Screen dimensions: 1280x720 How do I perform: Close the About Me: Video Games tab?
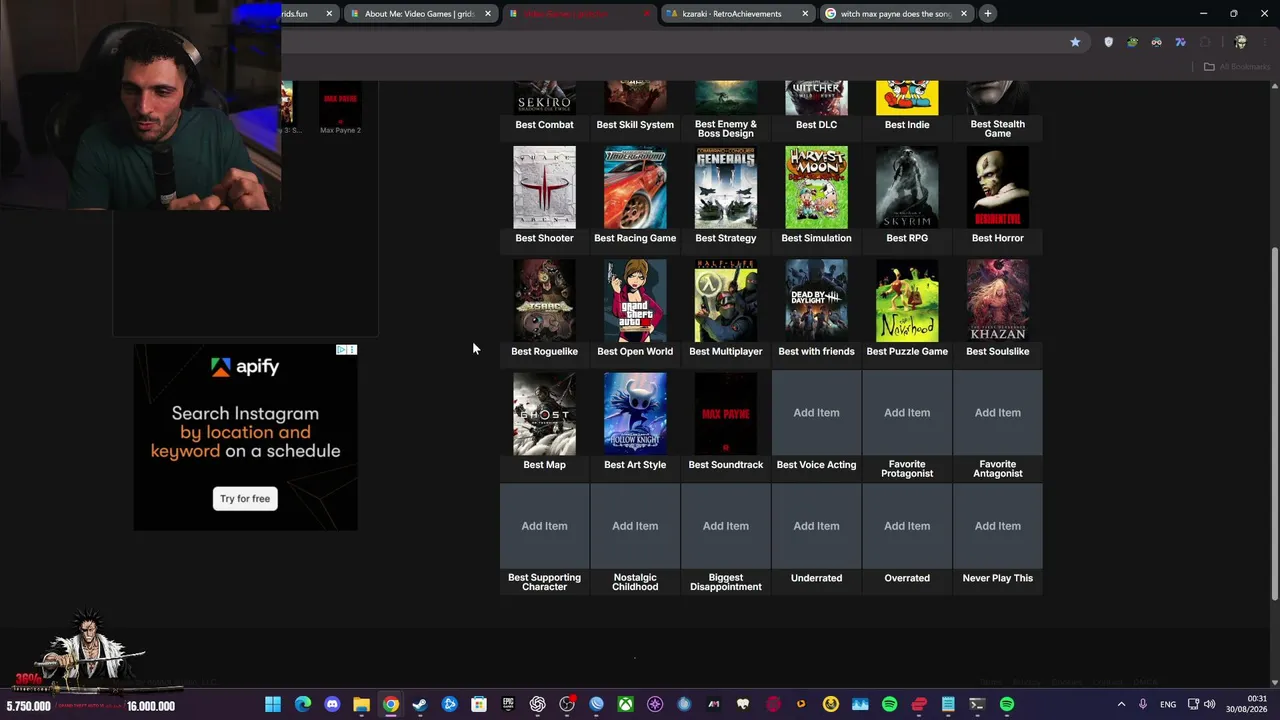pyautogui.click(x=488, y=14)
